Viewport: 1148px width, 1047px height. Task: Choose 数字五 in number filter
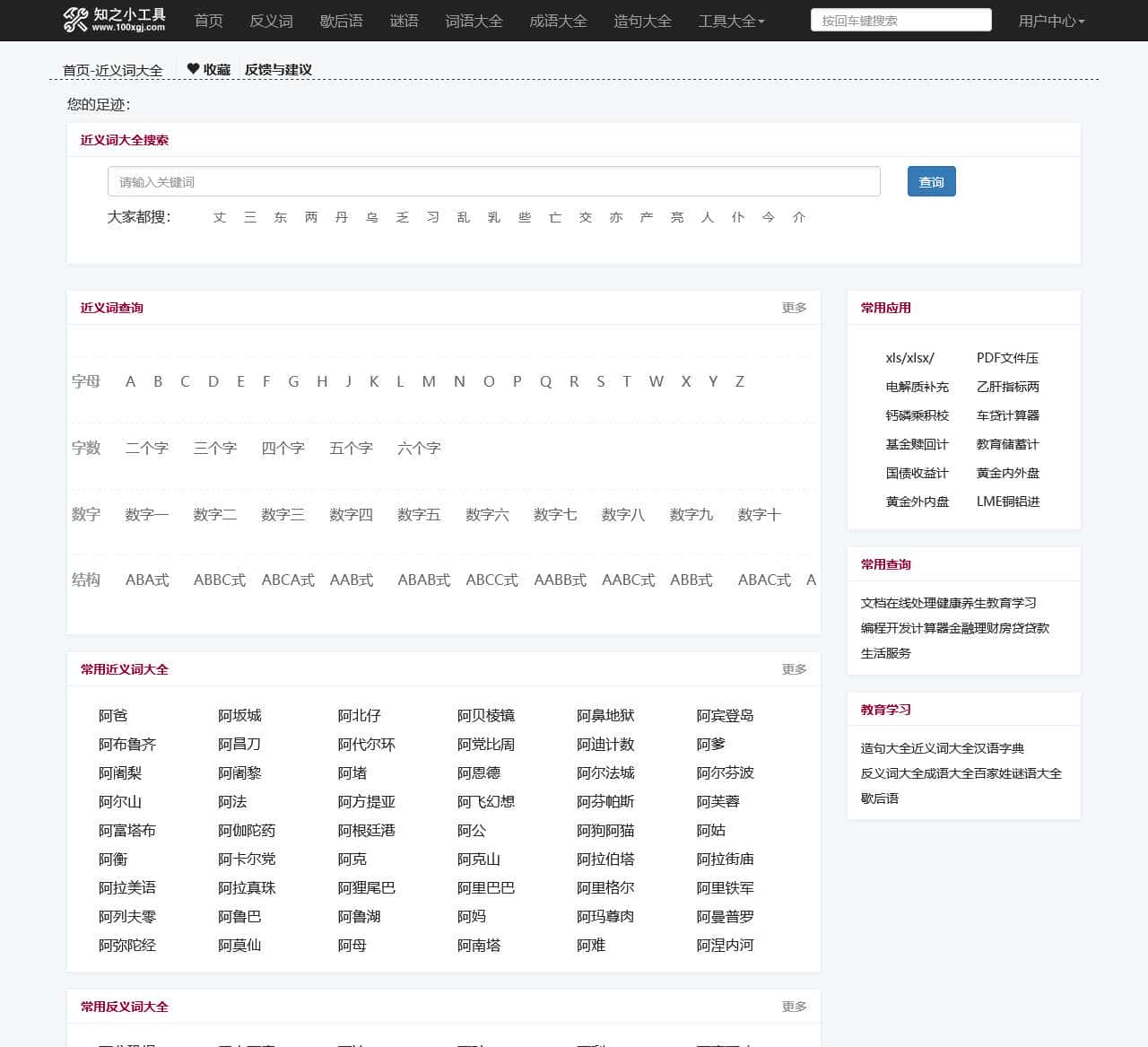tap(419, 514)
